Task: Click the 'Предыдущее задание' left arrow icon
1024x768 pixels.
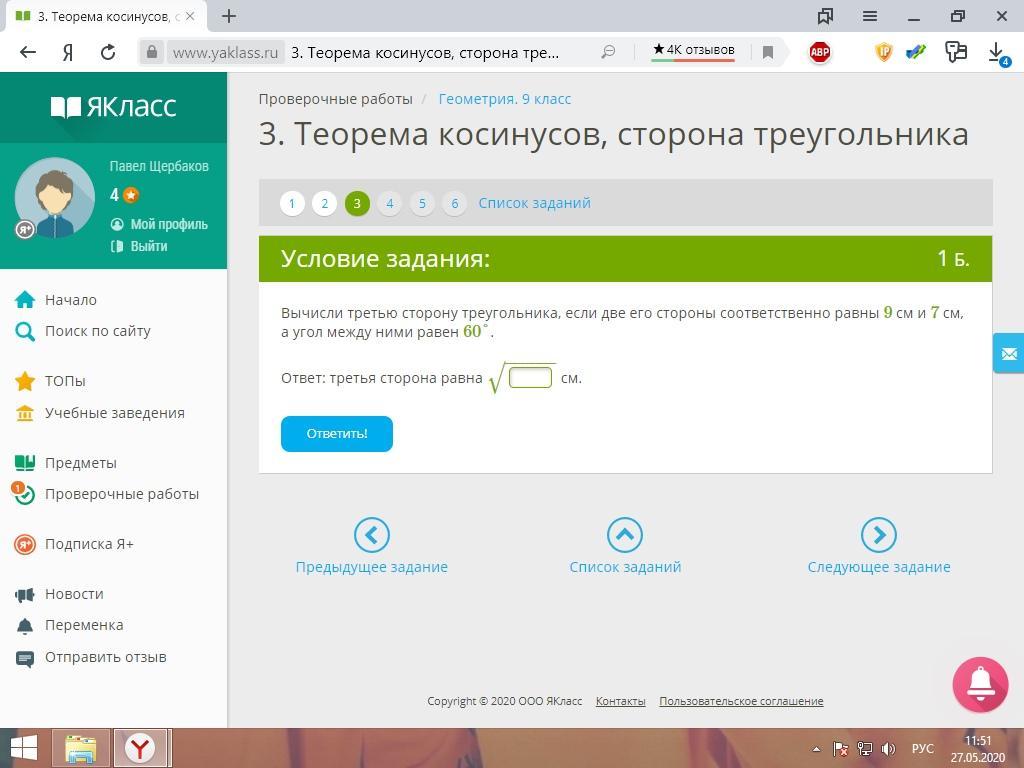Action: tap(372, 536)
